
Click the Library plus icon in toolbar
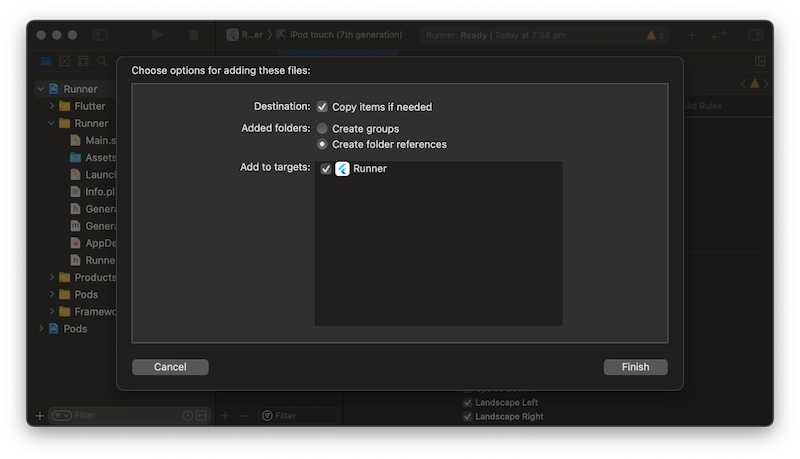691,35
